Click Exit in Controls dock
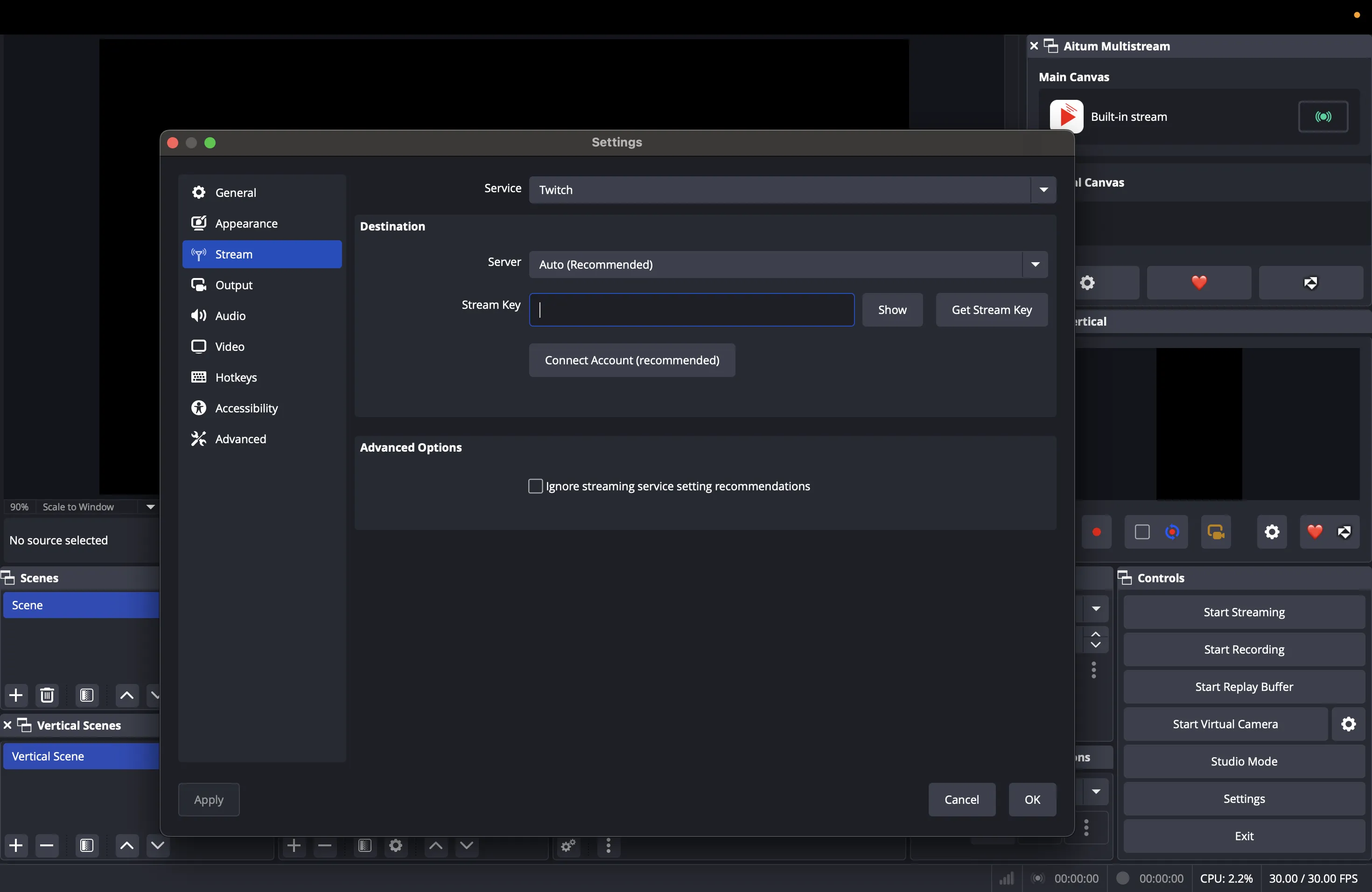The width and height of the screenshot is (1372, 892). point(1244,836)
